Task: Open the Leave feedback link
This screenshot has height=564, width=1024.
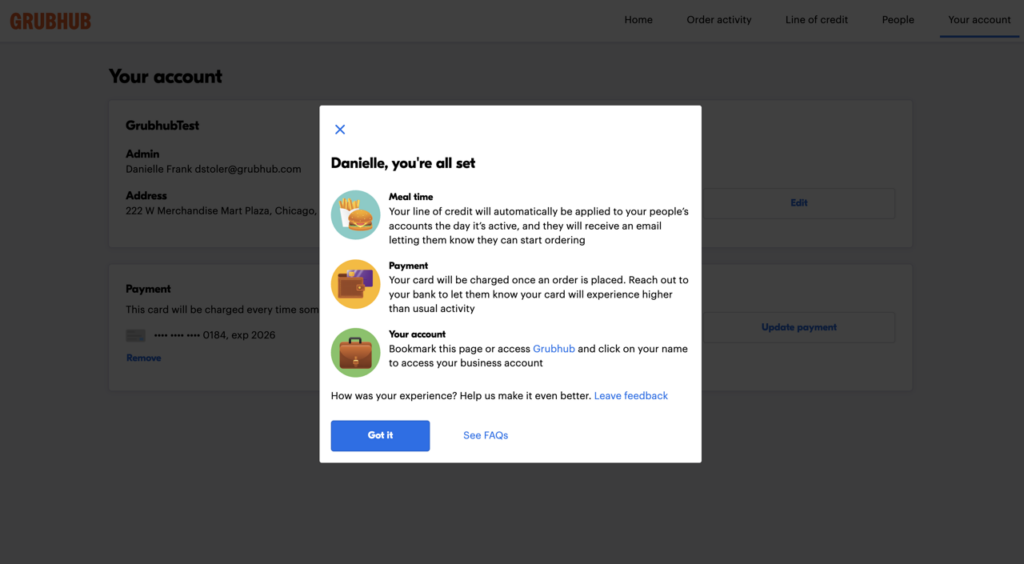Action: click(x=630, y=396)
